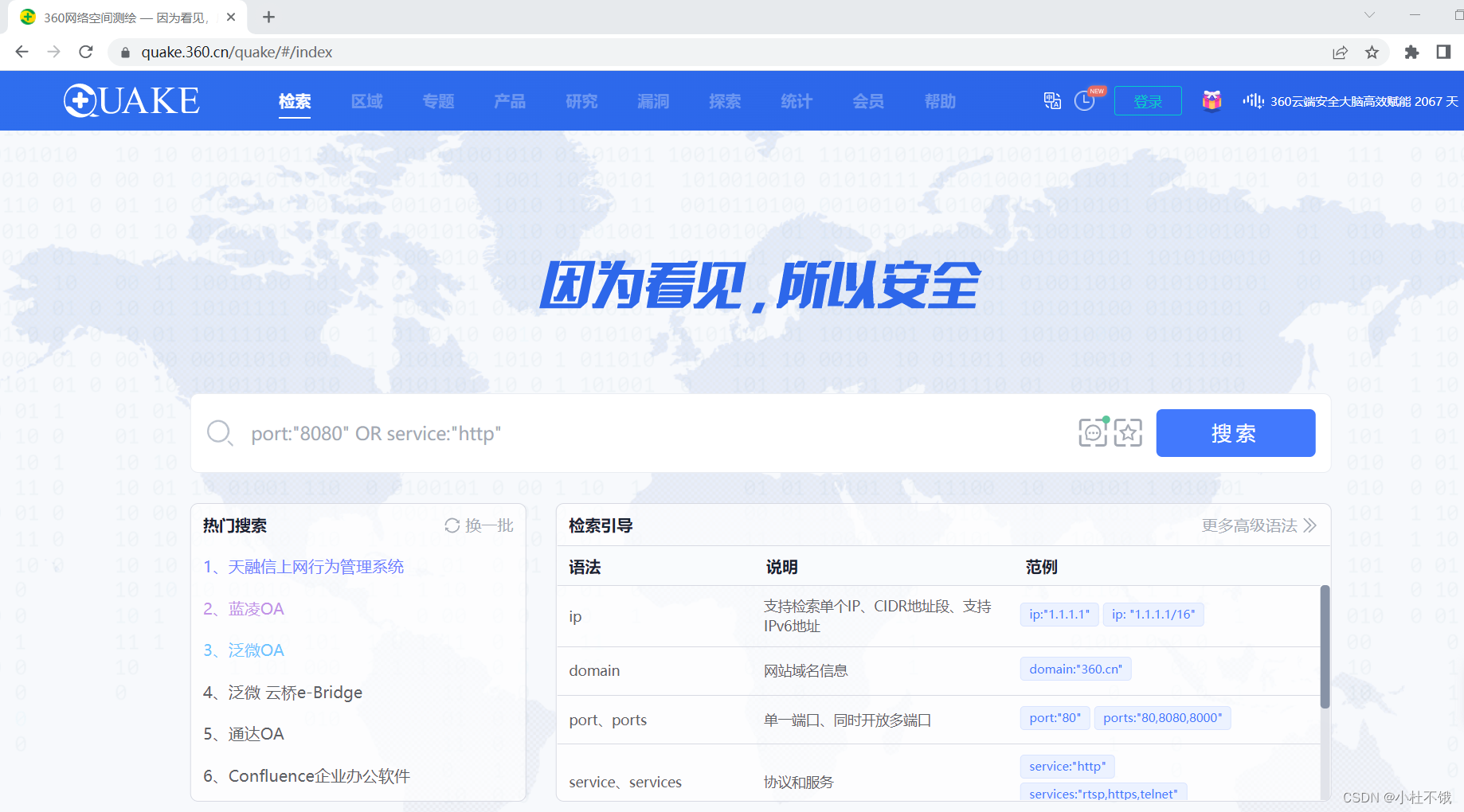
Task: Open the 区域 navigation menu
Action: click(x=366, y=101)
